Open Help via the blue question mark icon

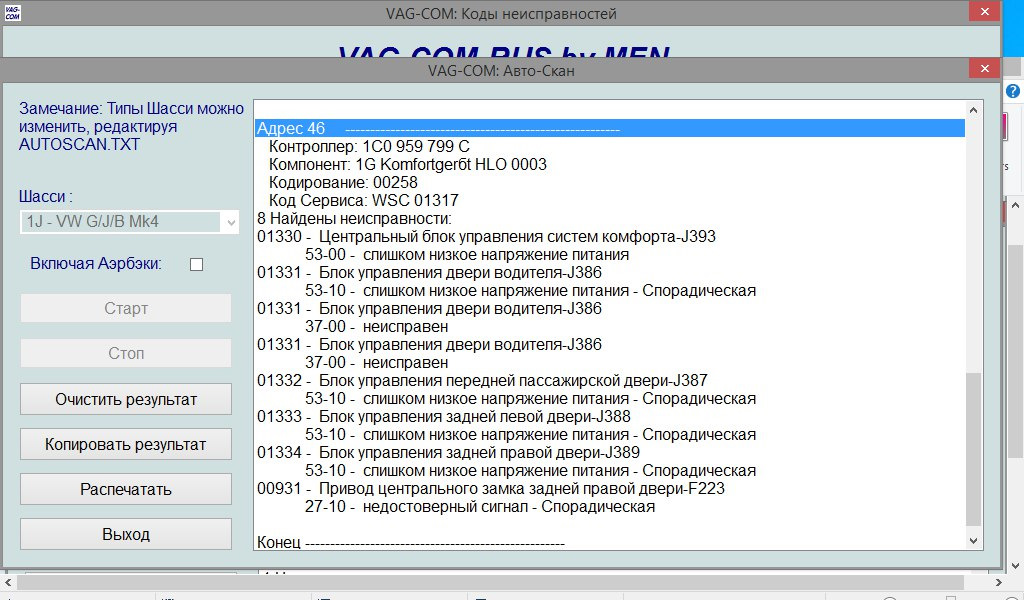pos(1014,90)
